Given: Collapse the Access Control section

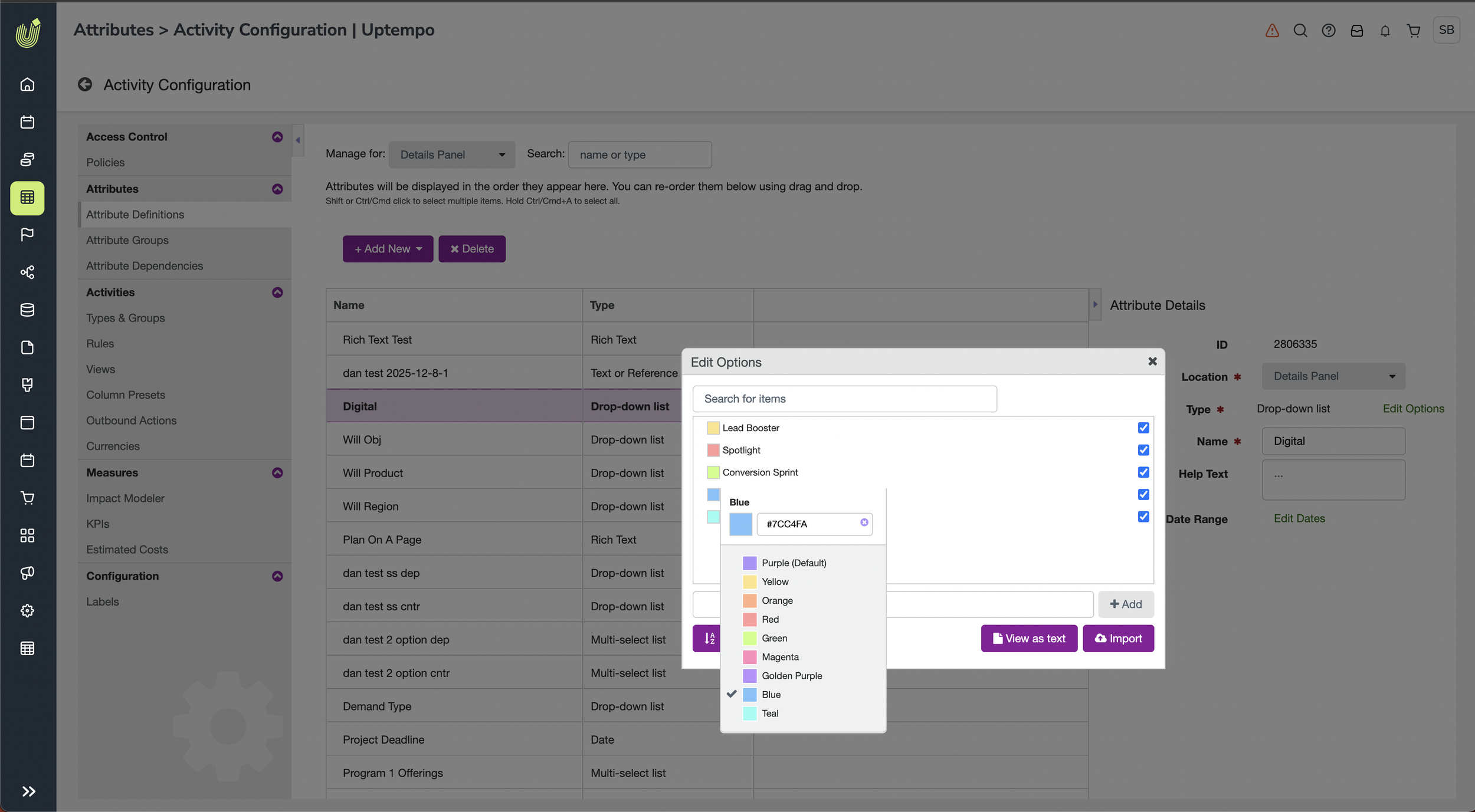Looking at the screenshot, I should (277, 137).
